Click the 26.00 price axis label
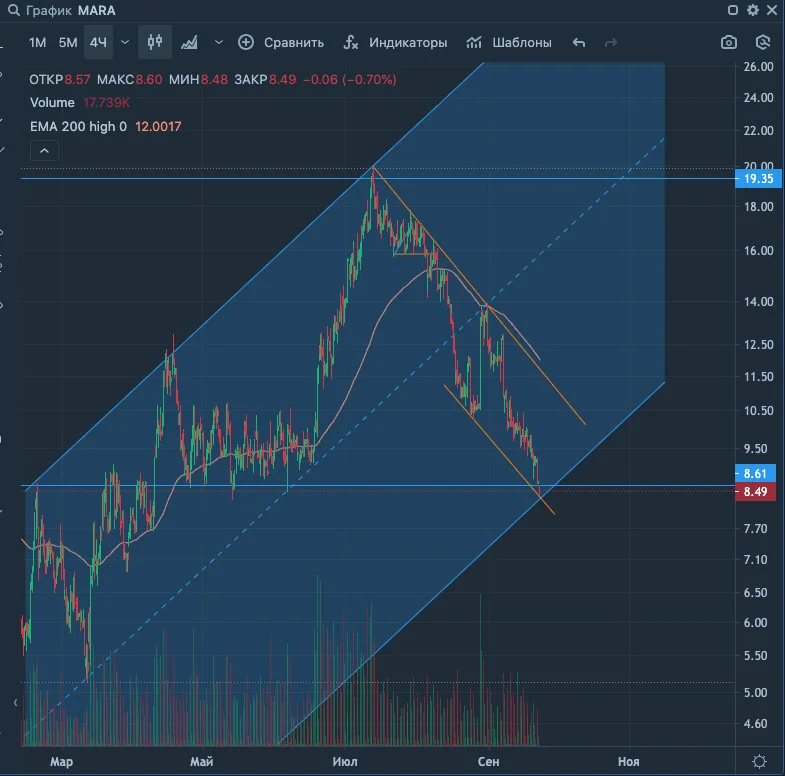785x776 pixels. coord(758,67)
